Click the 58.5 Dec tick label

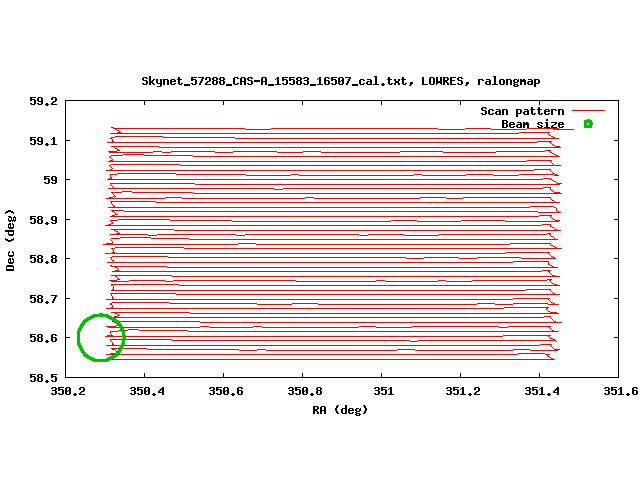click(43, 378)
